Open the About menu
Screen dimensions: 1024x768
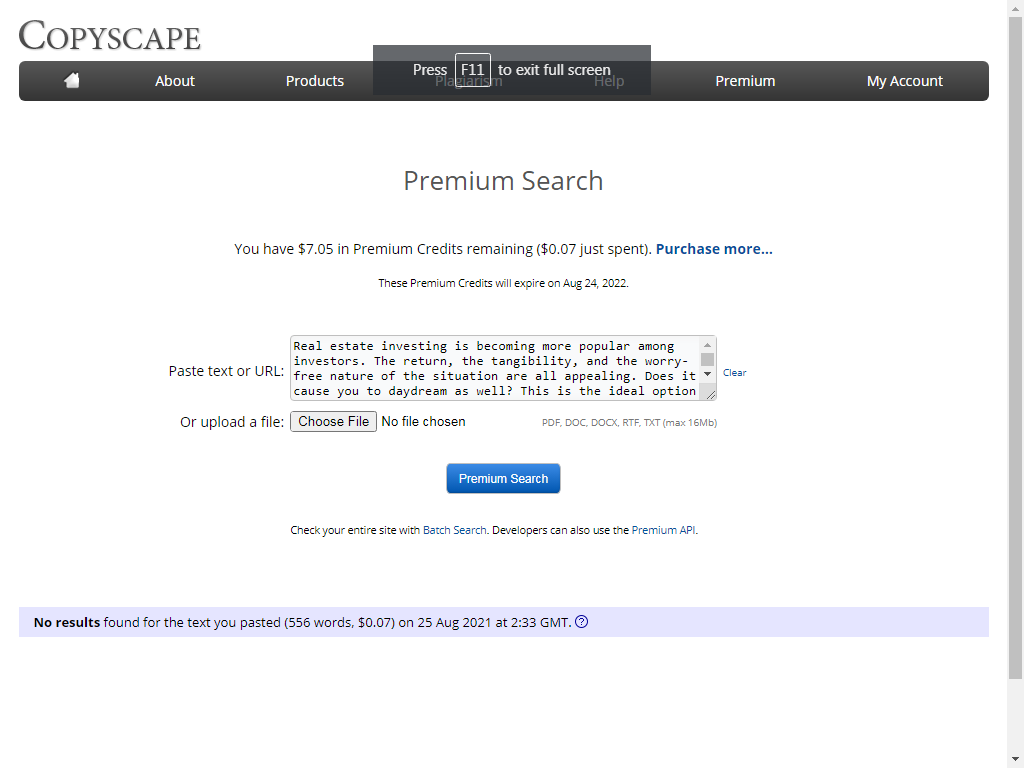coord(174,81)
